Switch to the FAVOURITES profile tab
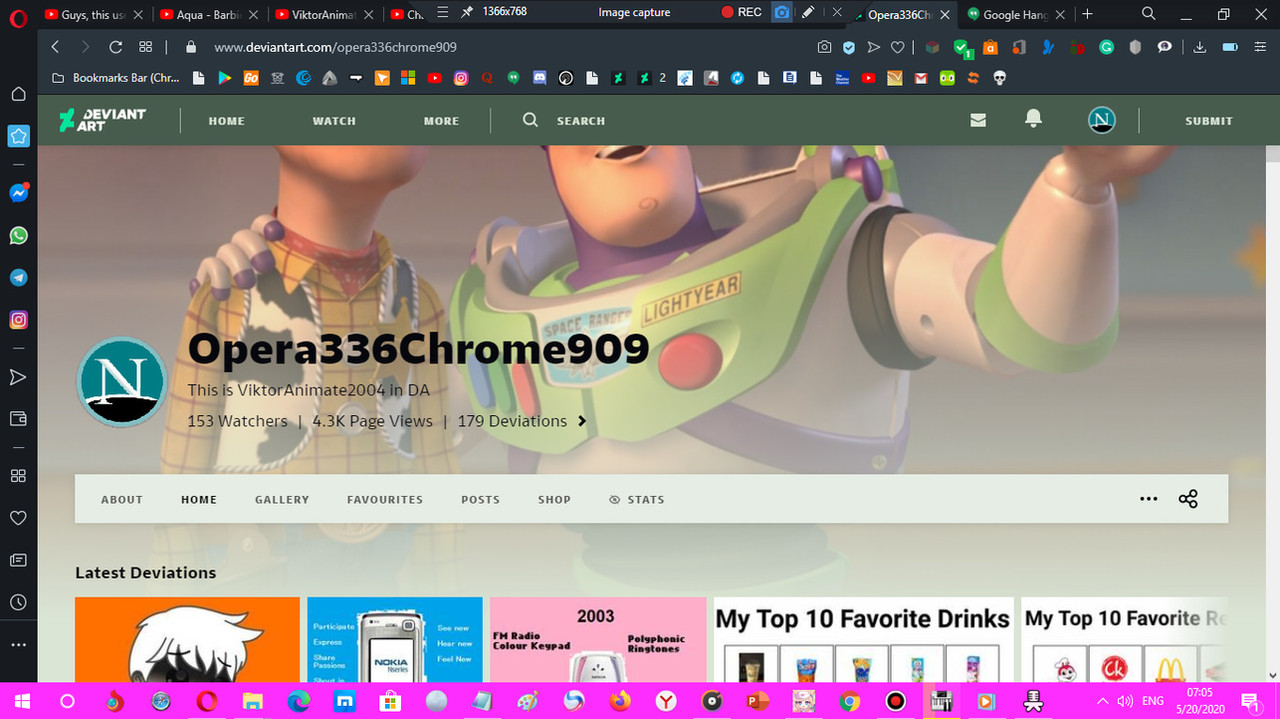Viewport: 1280px width, 719px height. click(385, 499)
